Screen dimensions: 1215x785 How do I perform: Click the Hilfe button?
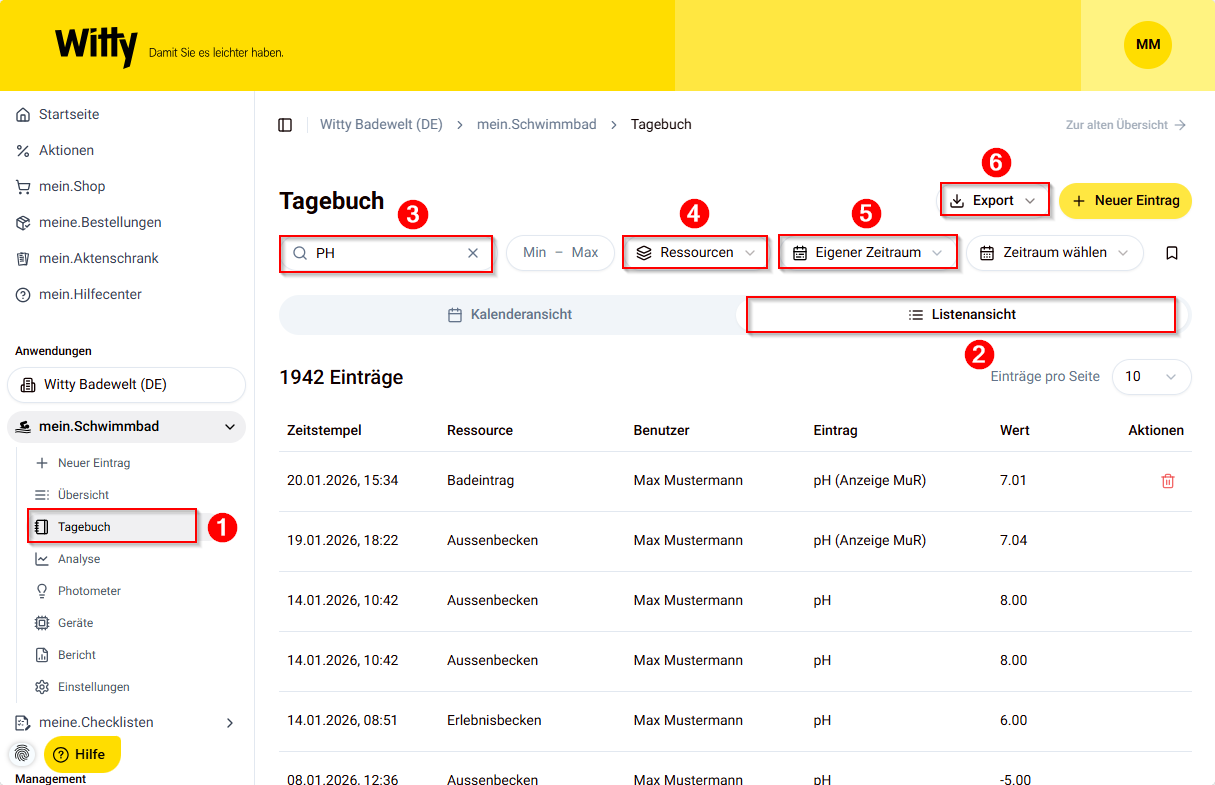pyautogui.click(x=82, y=754)
